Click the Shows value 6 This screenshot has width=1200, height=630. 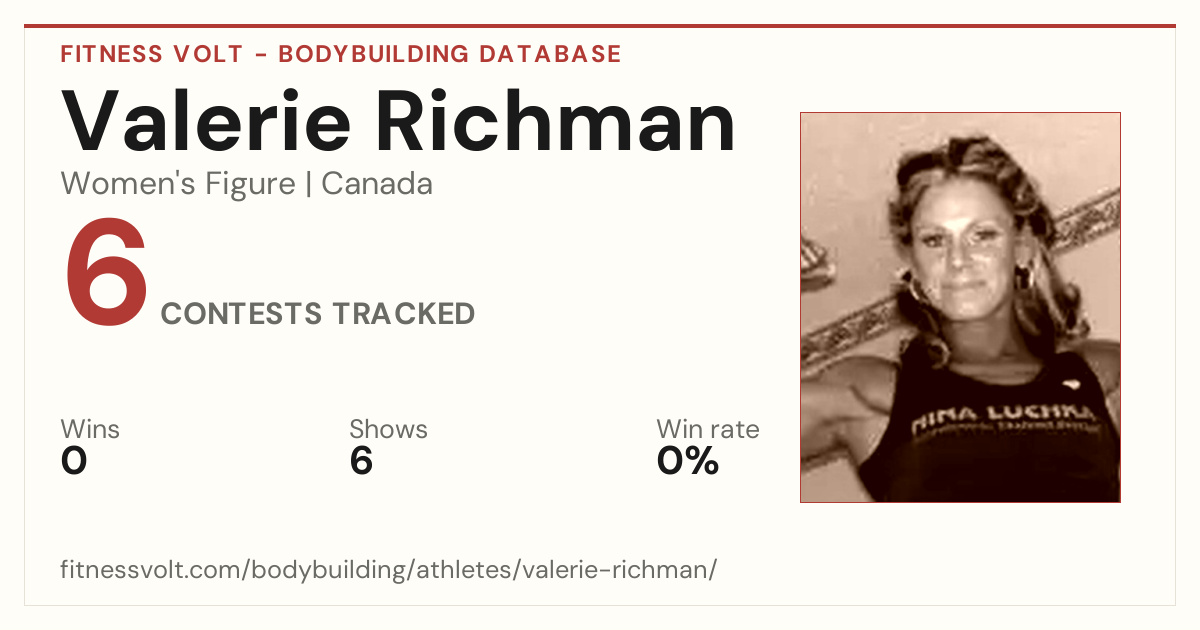[x=361, y=461]
